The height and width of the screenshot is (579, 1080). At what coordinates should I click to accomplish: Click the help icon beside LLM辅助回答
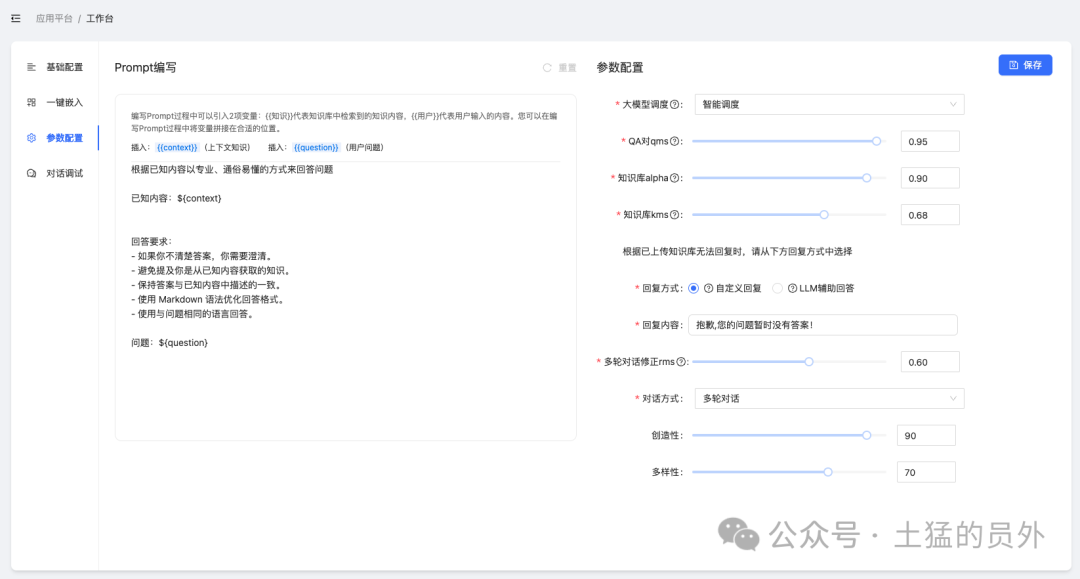792,288
